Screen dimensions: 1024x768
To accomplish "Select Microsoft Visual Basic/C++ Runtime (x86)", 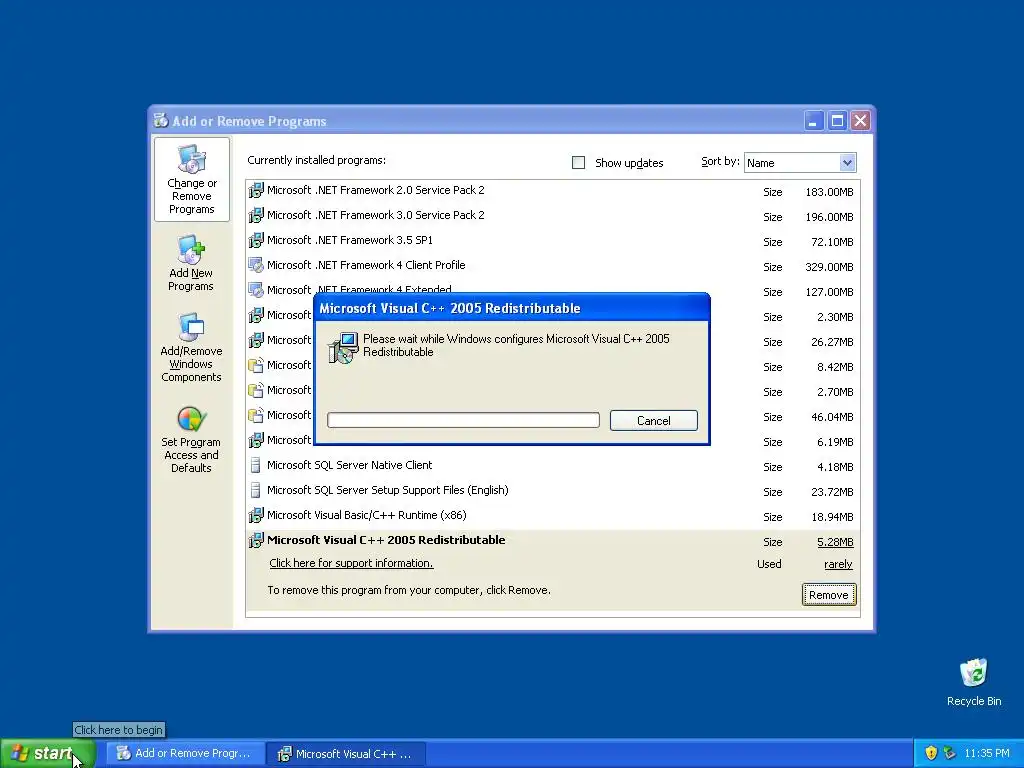I will click(552, 515).
